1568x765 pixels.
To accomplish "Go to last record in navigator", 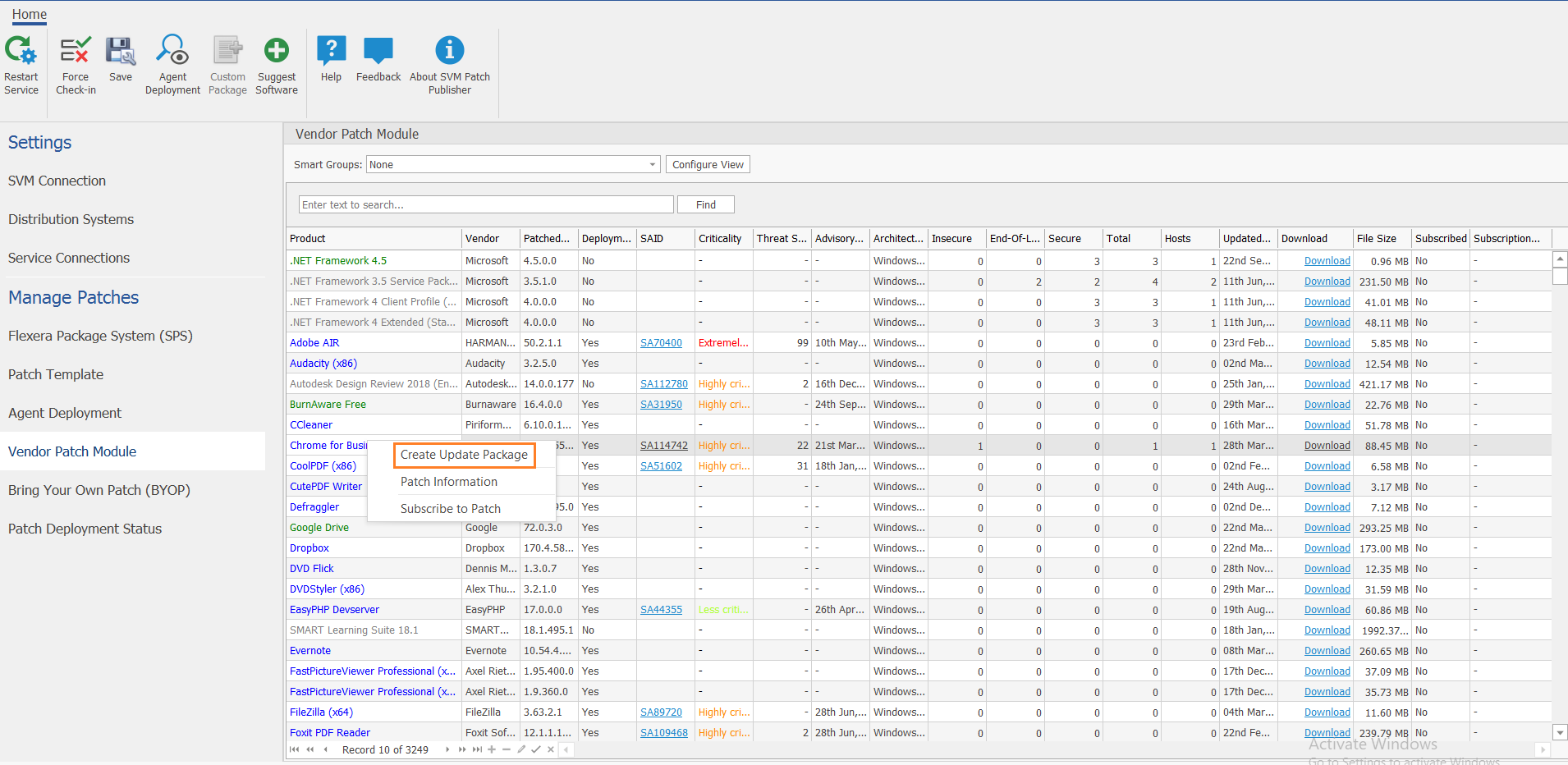I will 477,749.
